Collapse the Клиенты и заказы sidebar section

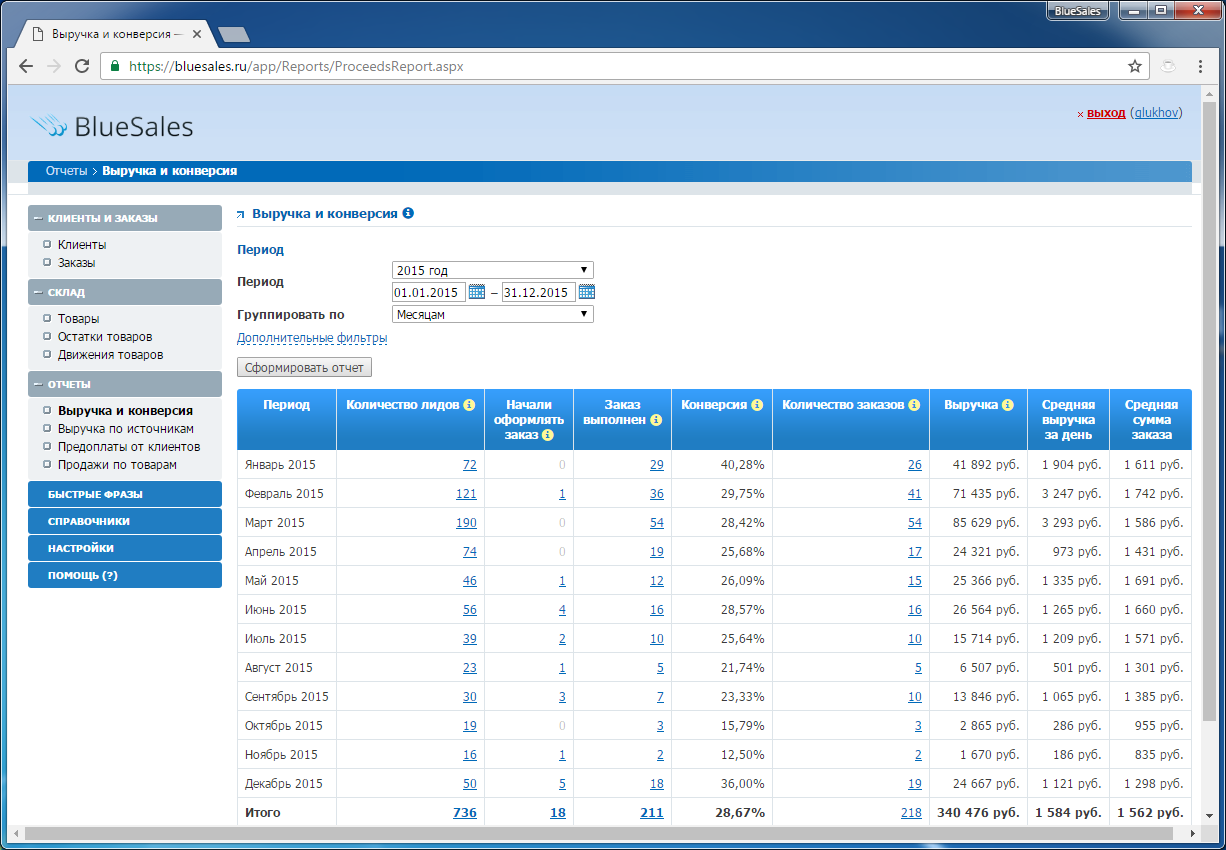[x=125, y=218]
